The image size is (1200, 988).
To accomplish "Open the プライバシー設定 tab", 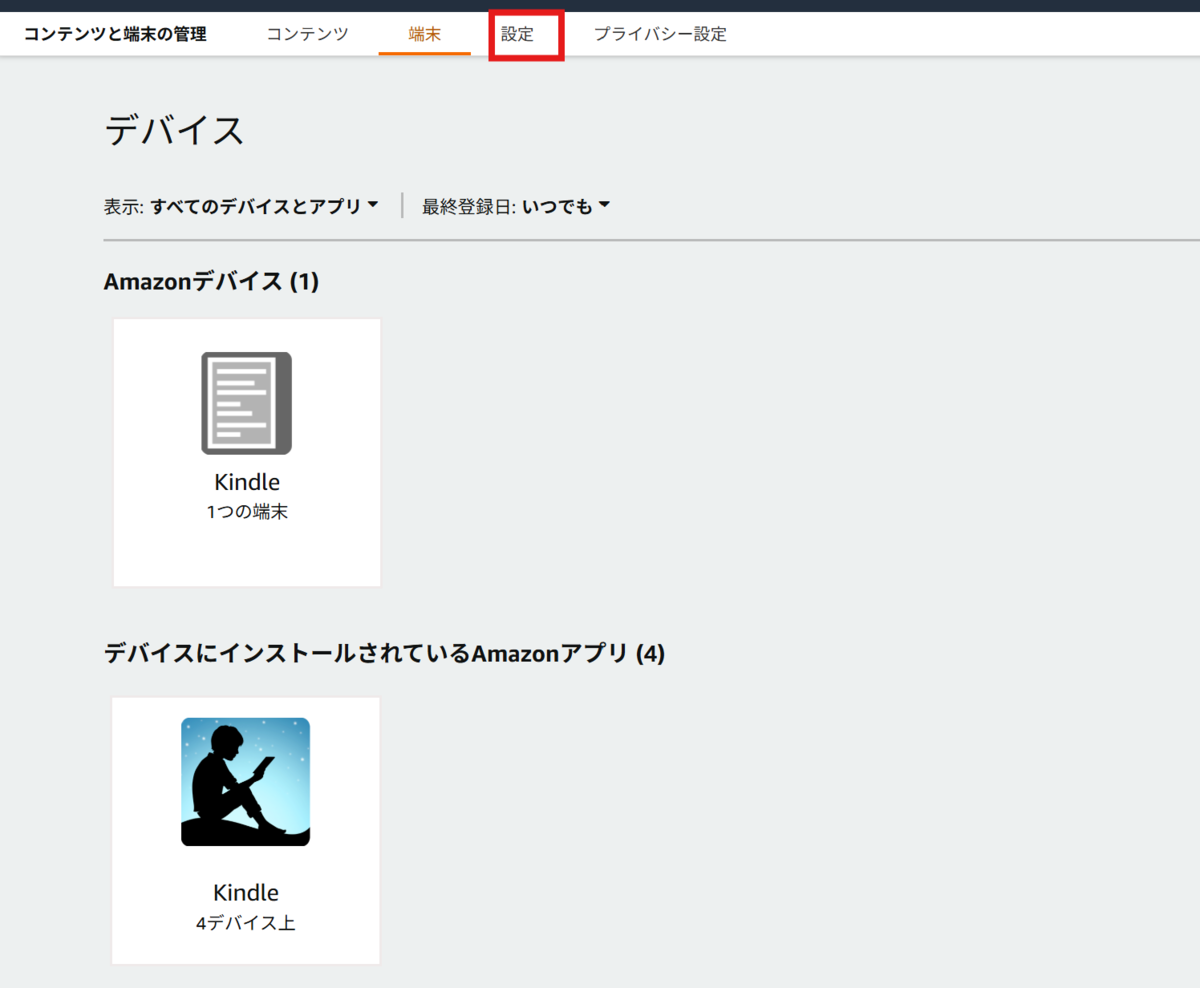I will (x=660, y=34).
